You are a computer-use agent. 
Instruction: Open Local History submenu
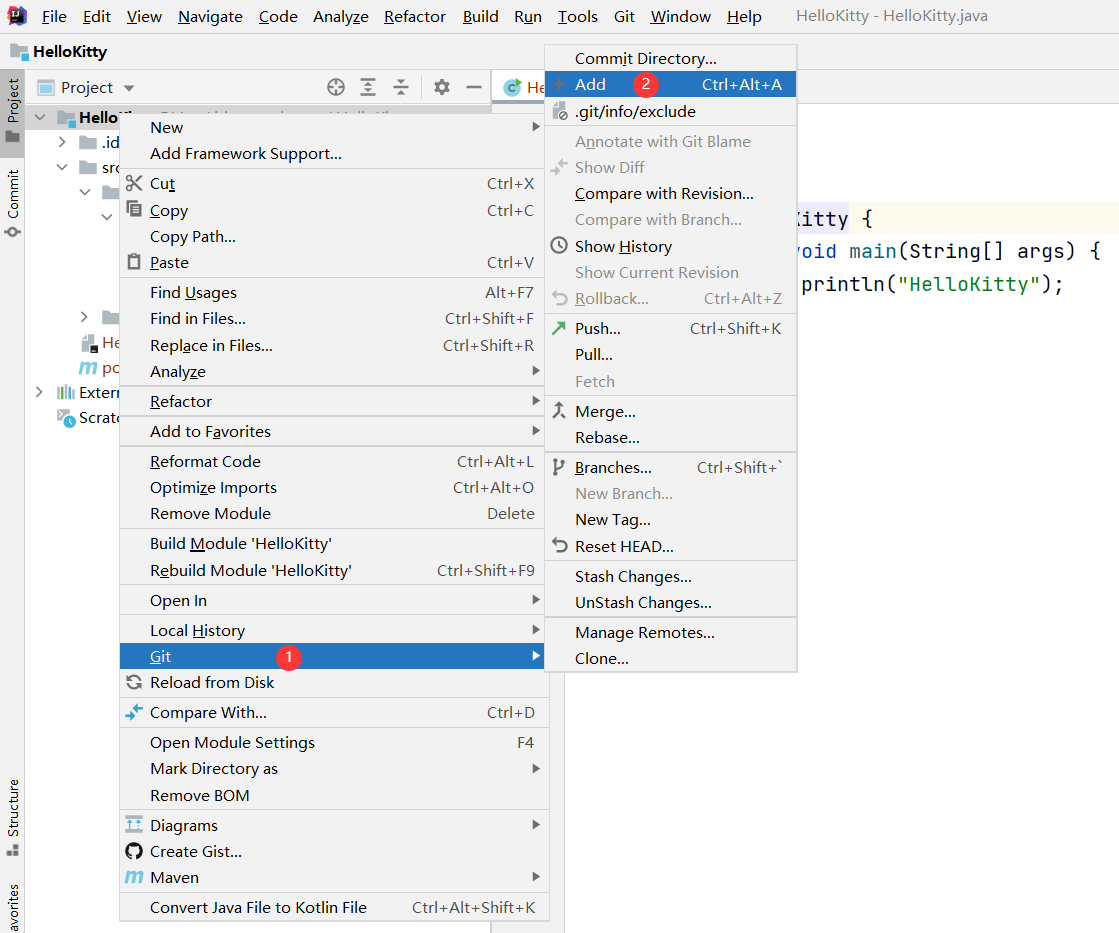tap(334, 630)
